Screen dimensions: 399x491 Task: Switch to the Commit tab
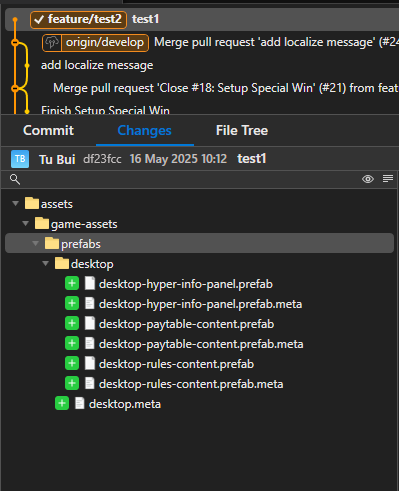pos(49,131)
